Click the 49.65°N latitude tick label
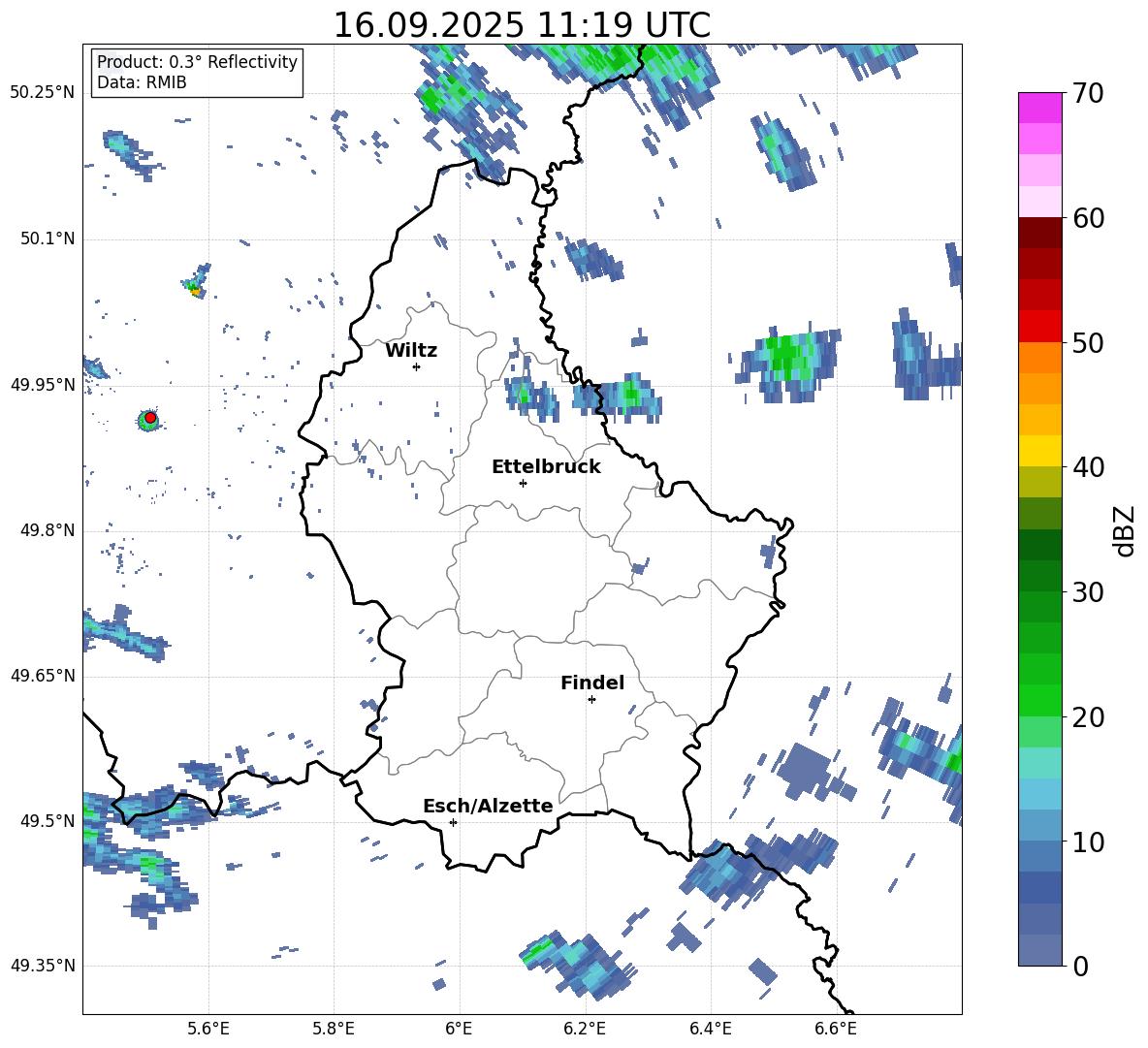This screenshot has width=1148, height=1048. coord(43,675)
